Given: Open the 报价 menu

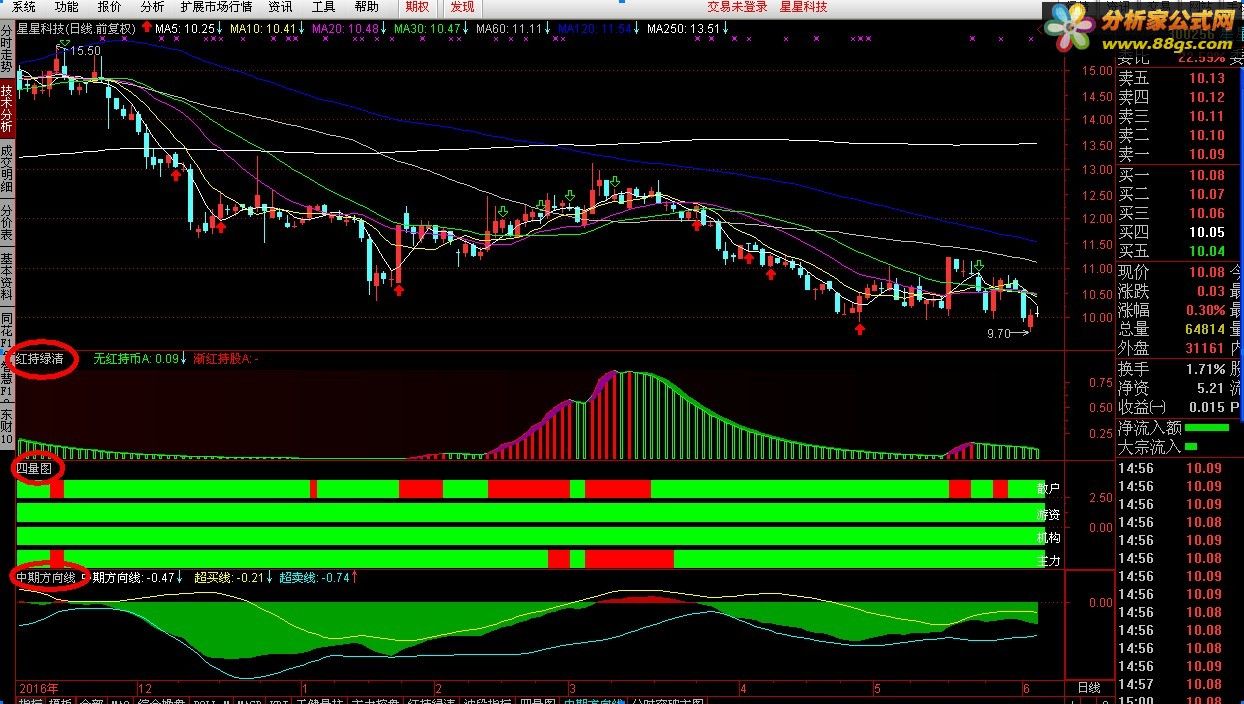Looking at the screenshot, I should (x=109, y=7).
